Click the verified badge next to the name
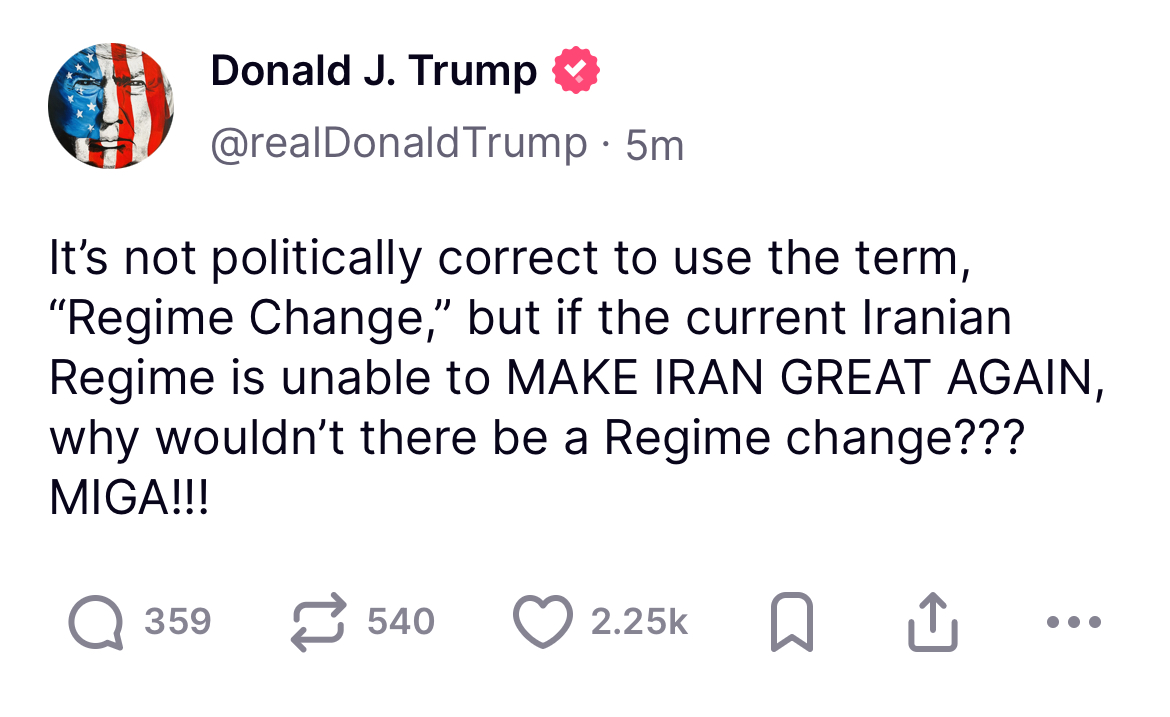Image resolution: width=1170 pixels, height=717 pixels. (x=575, y=69)
